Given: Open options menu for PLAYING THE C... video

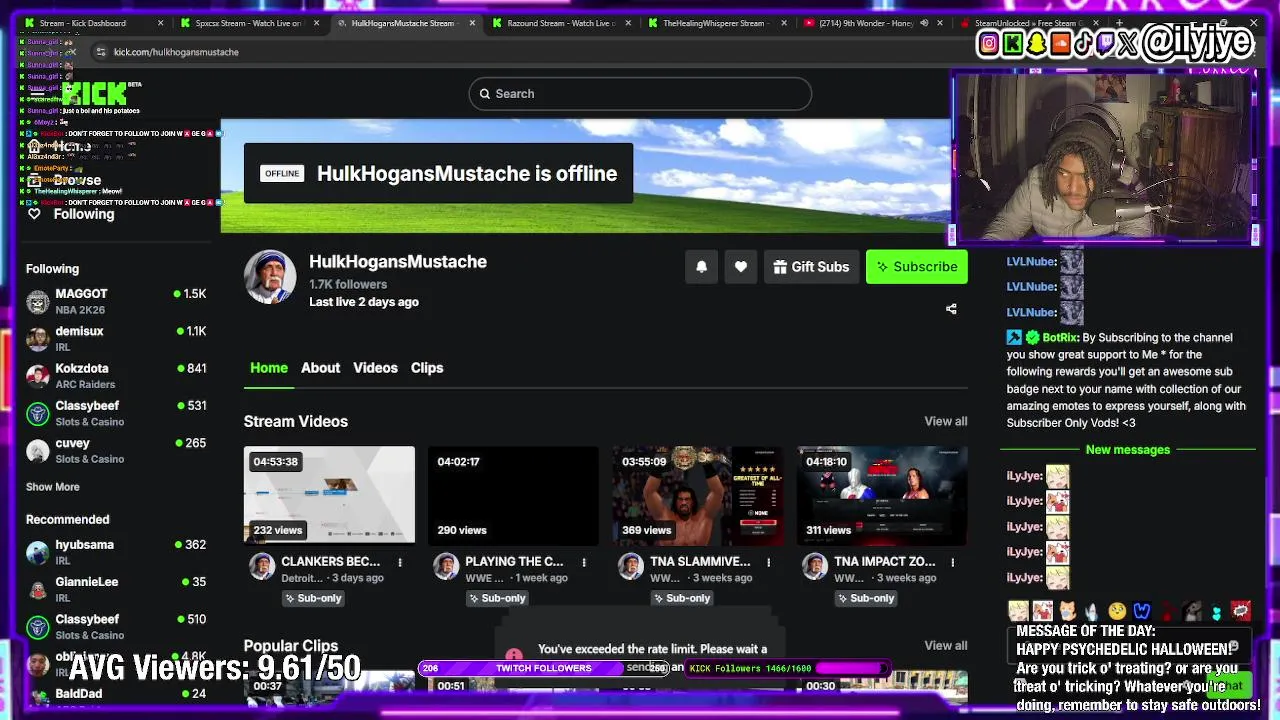Looking at the screenshot, I should click(x=584, y=563).
